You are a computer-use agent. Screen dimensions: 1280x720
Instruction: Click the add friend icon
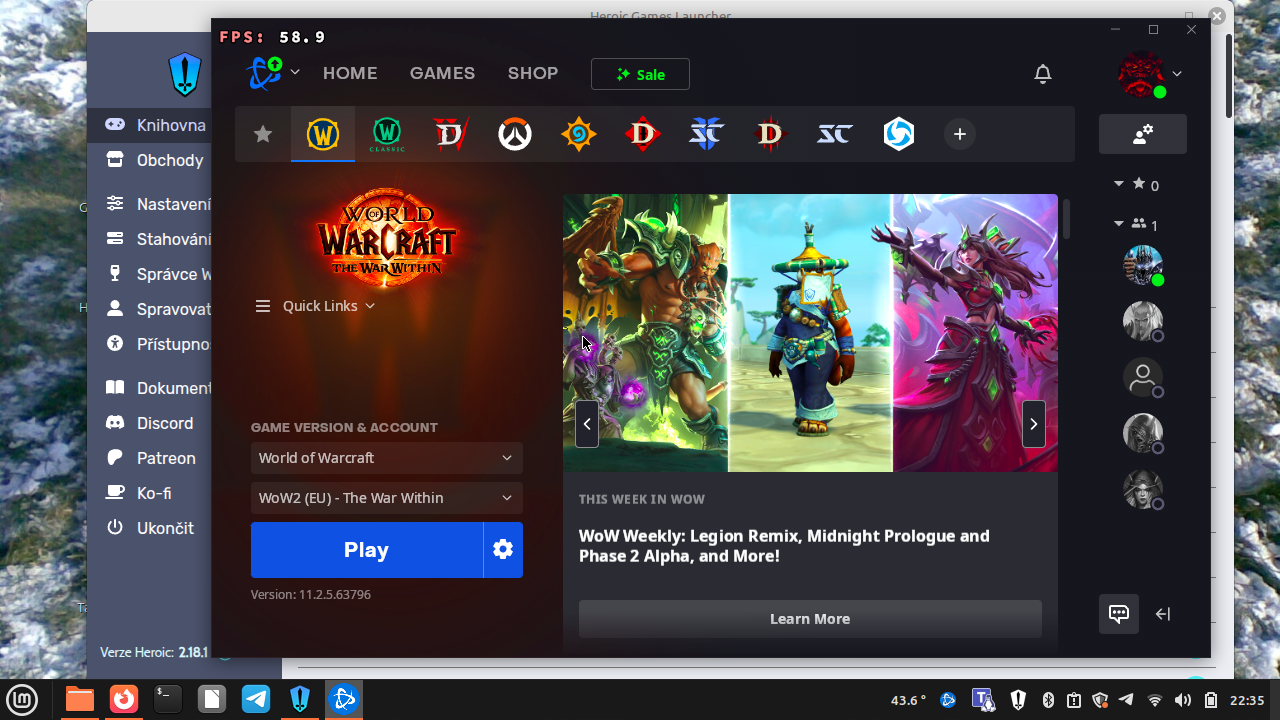coord(1142,134)
